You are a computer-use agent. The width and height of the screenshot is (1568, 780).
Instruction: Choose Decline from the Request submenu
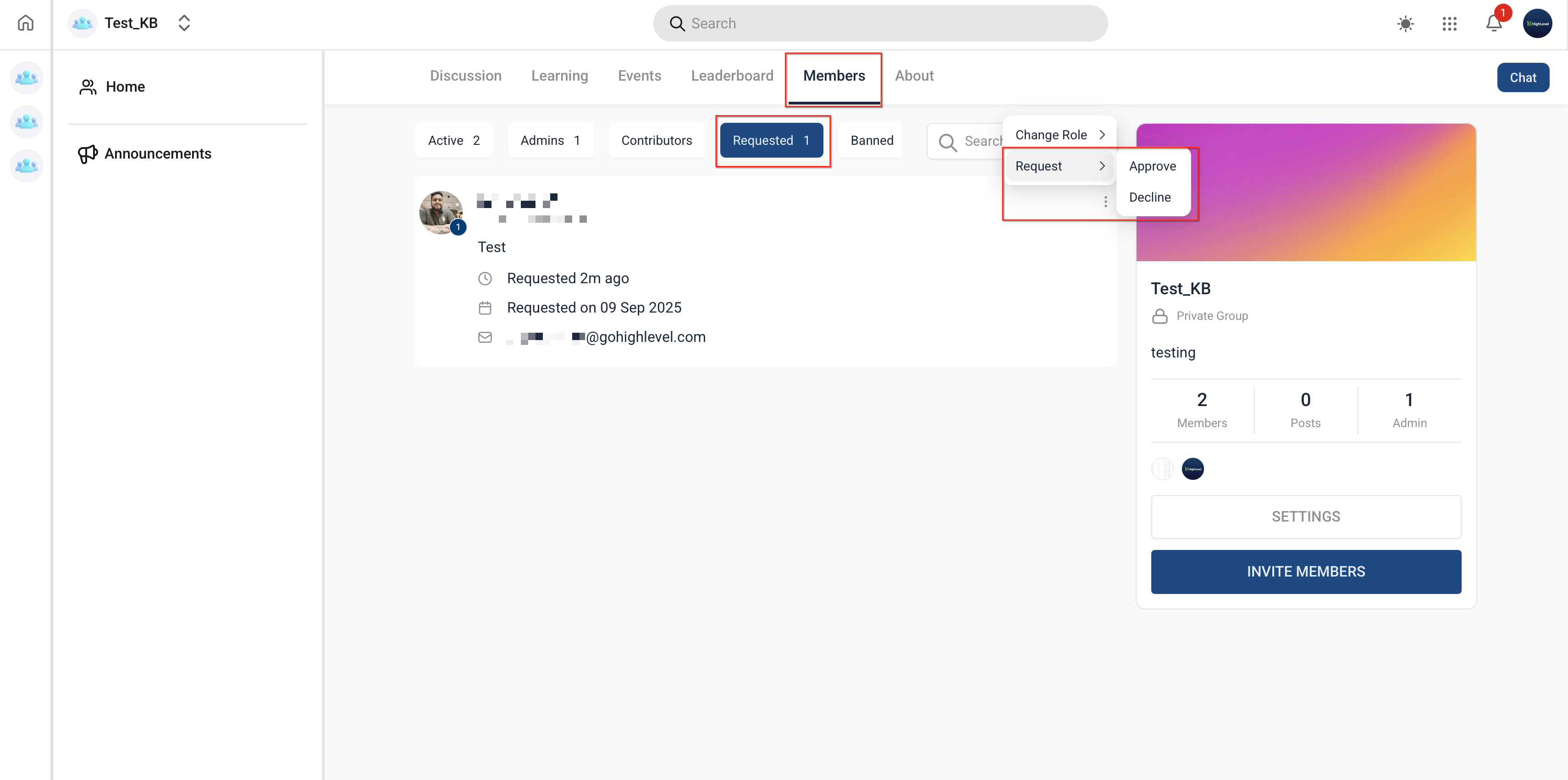(1149, 197)
